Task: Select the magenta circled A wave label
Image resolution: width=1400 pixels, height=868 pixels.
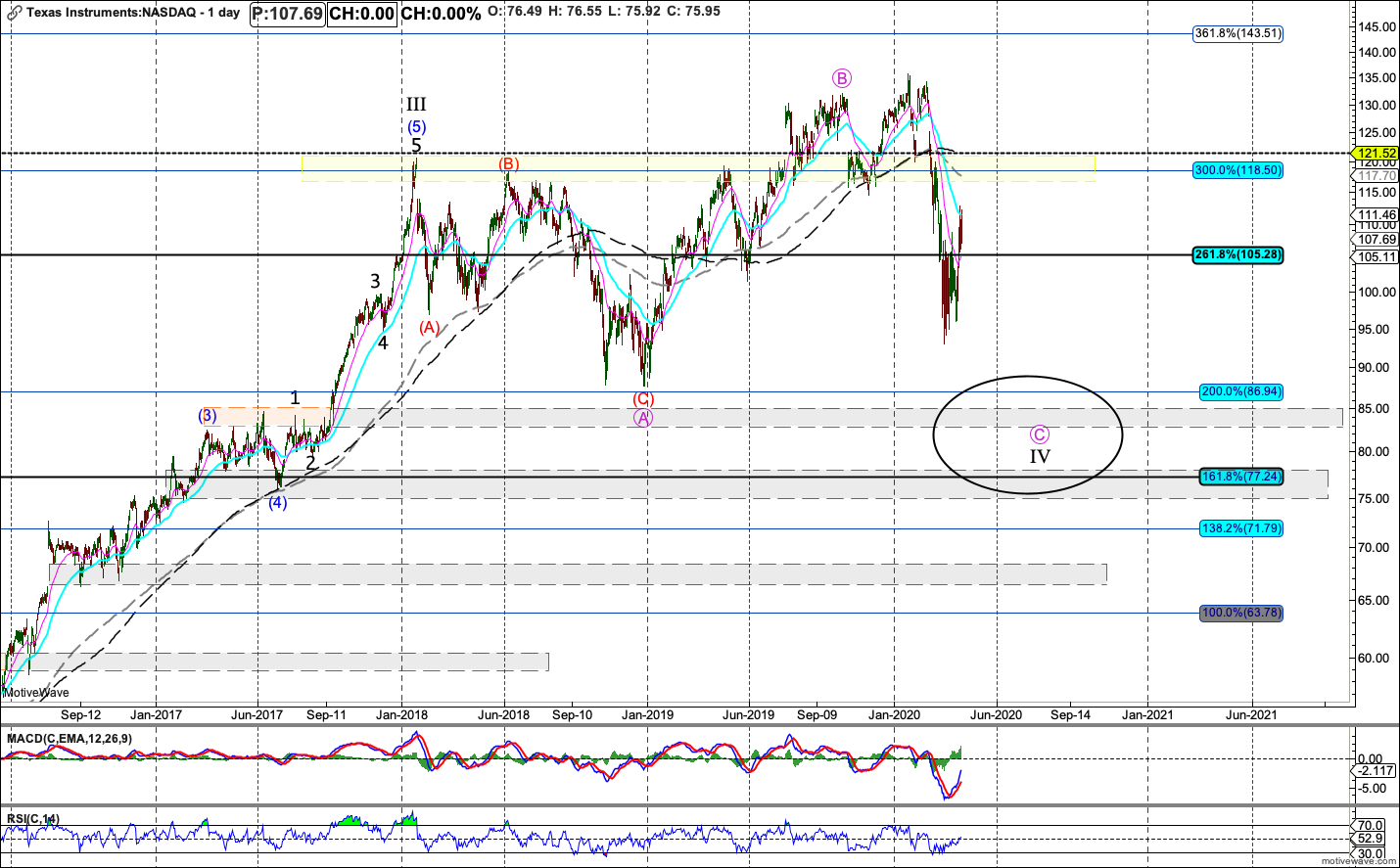Action: (x=642, y=418)
